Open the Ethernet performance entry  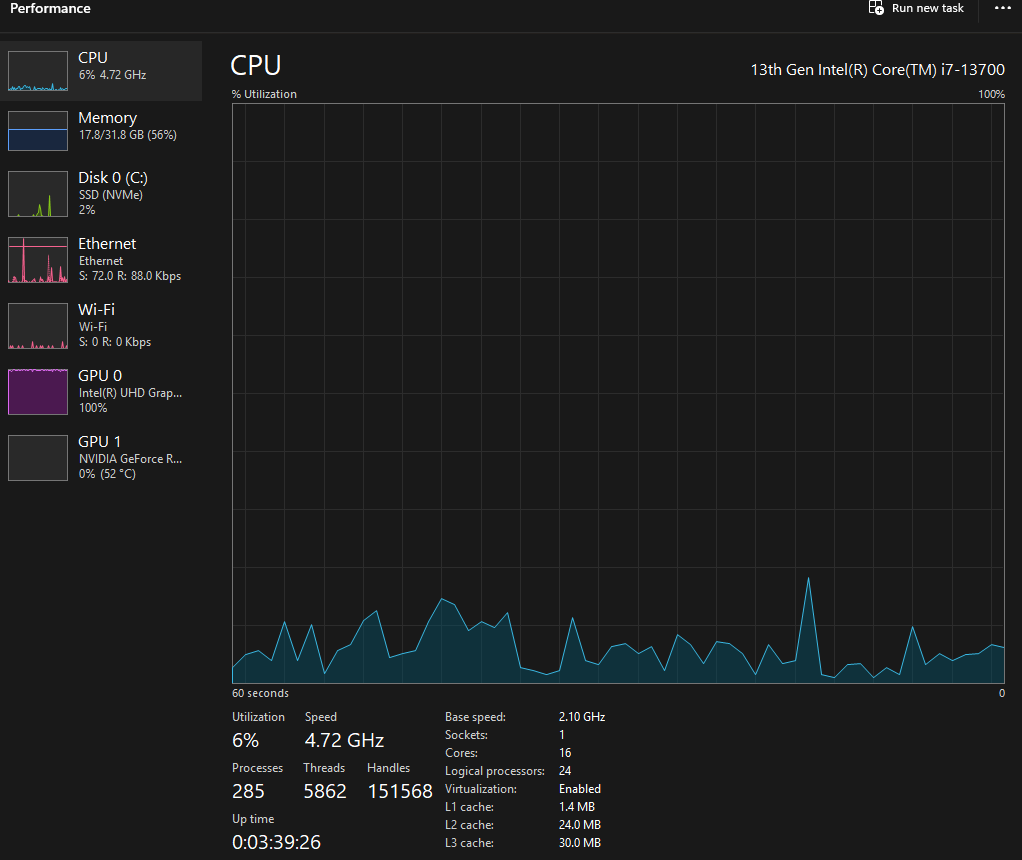coord(101,260)
